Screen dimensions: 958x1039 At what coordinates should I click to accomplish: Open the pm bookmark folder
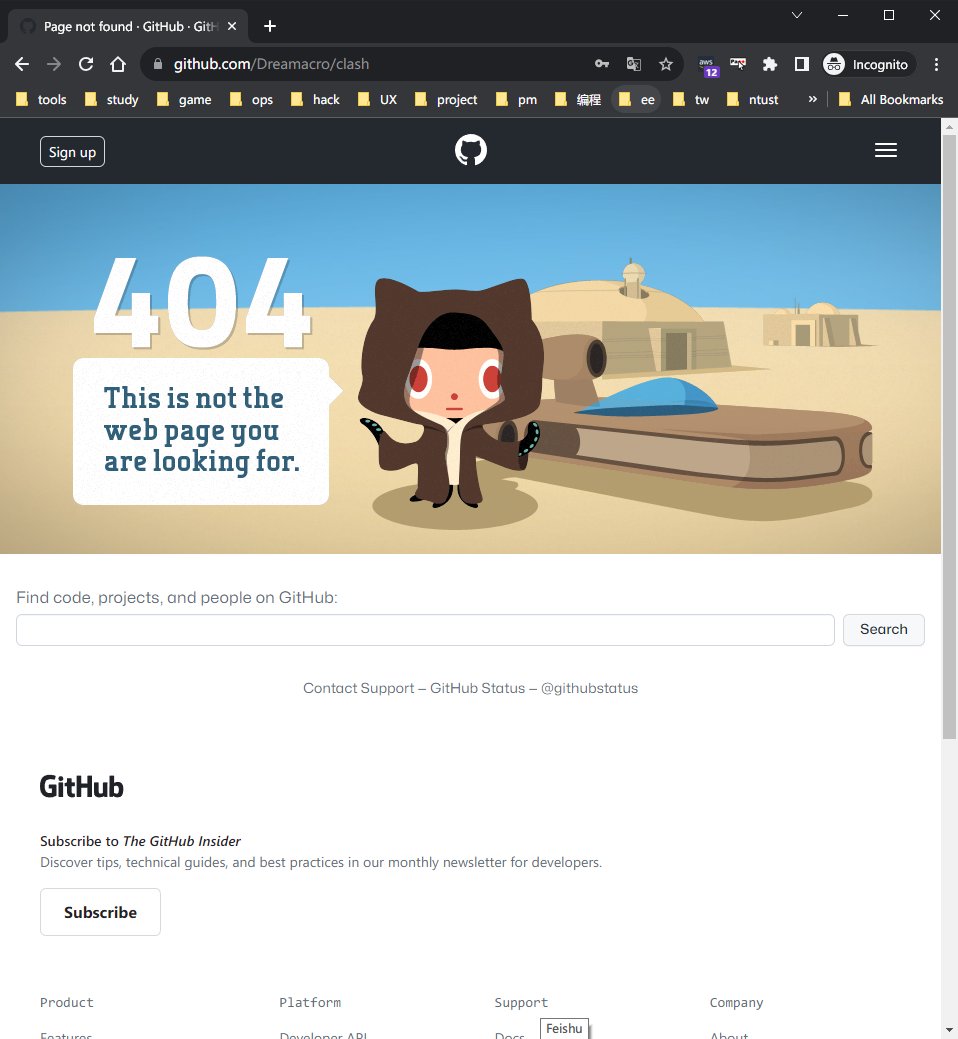517,99
